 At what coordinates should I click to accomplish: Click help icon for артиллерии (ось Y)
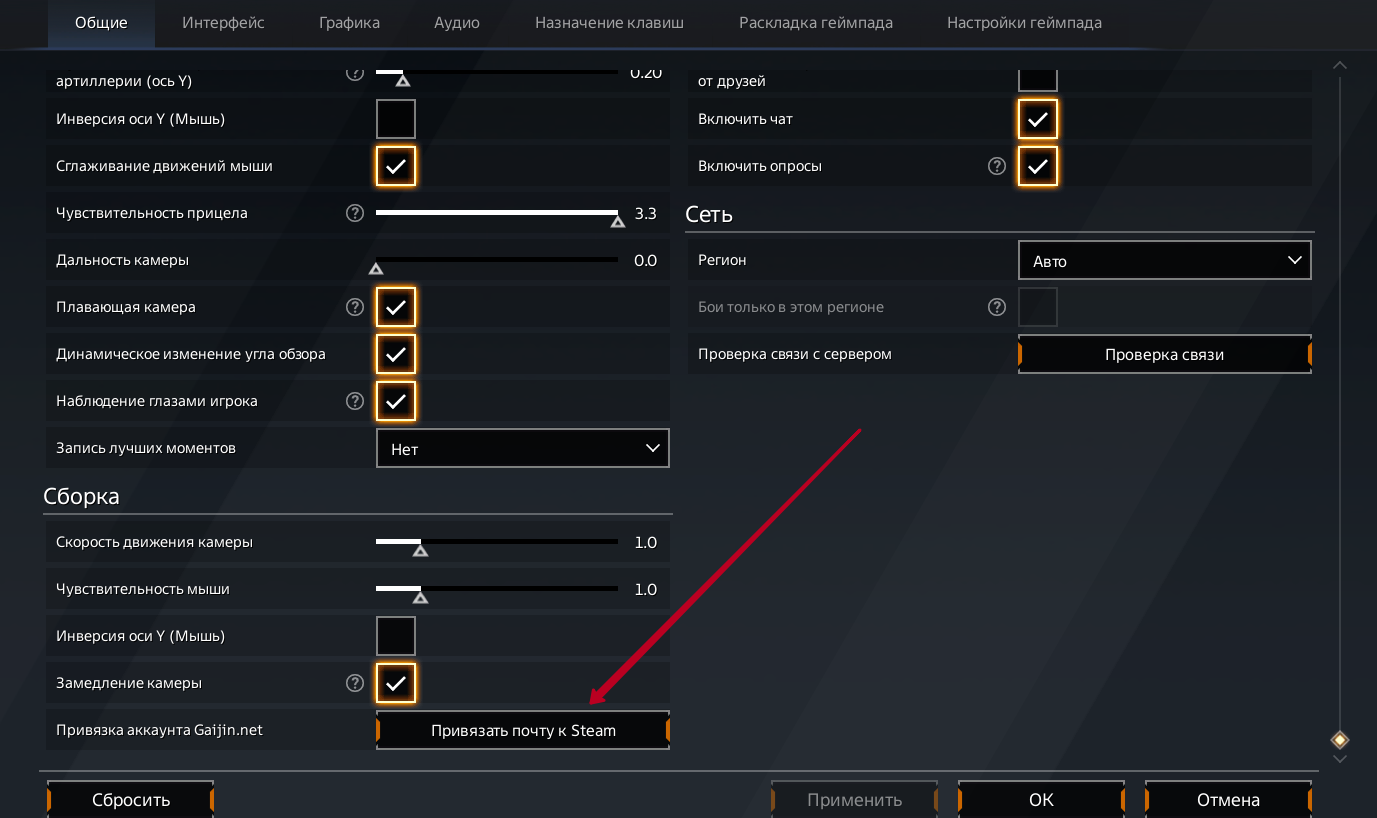pyautogui.click(x=354, y=73)
